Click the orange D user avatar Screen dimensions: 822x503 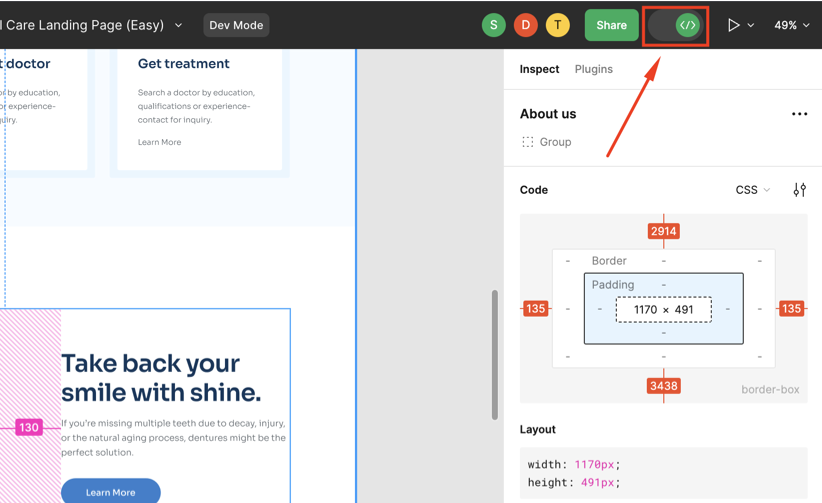tap(525, 25)
